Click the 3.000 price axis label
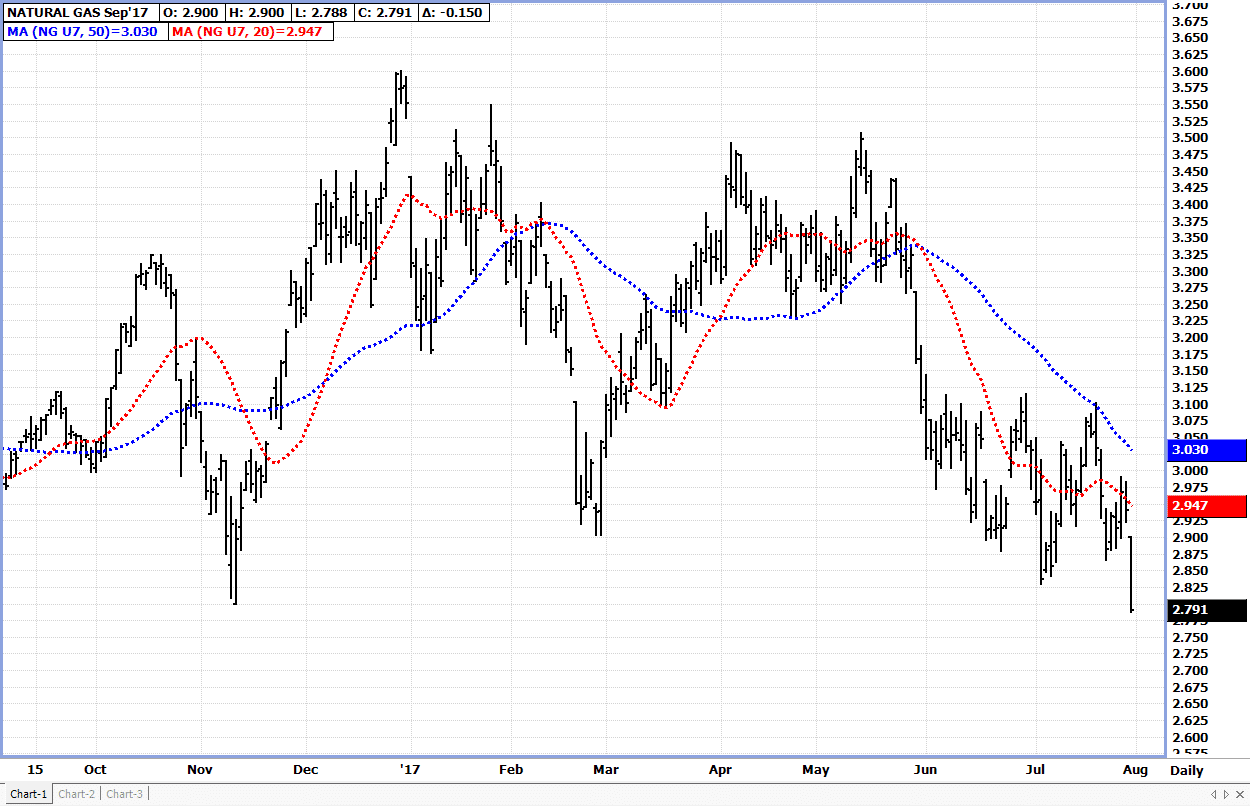Image resolution: width=1250 pixels, height=806 pixels. pos(1188,471)
